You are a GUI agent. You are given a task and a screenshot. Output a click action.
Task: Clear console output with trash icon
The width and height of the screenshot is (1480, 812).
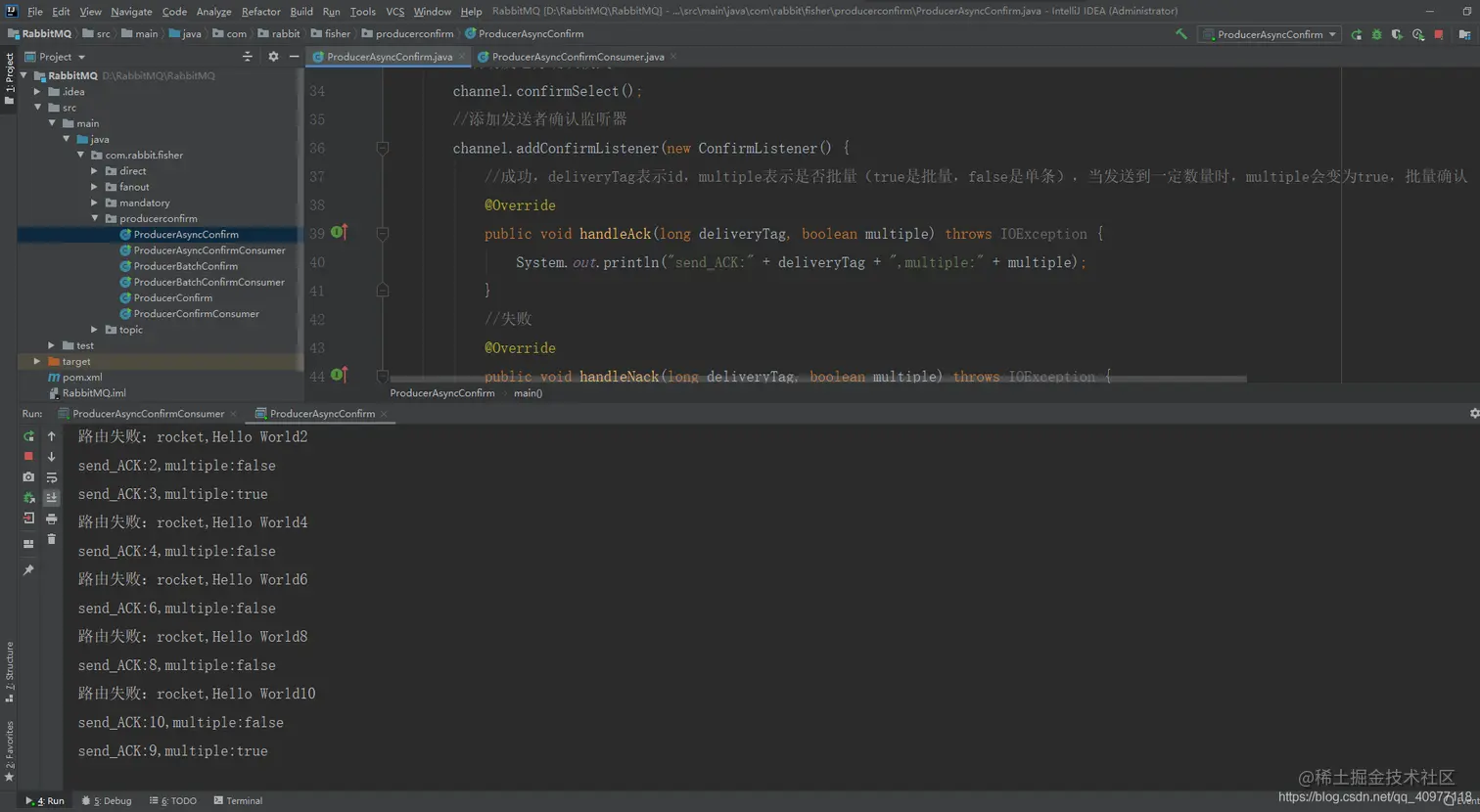(x=52, y=539)
